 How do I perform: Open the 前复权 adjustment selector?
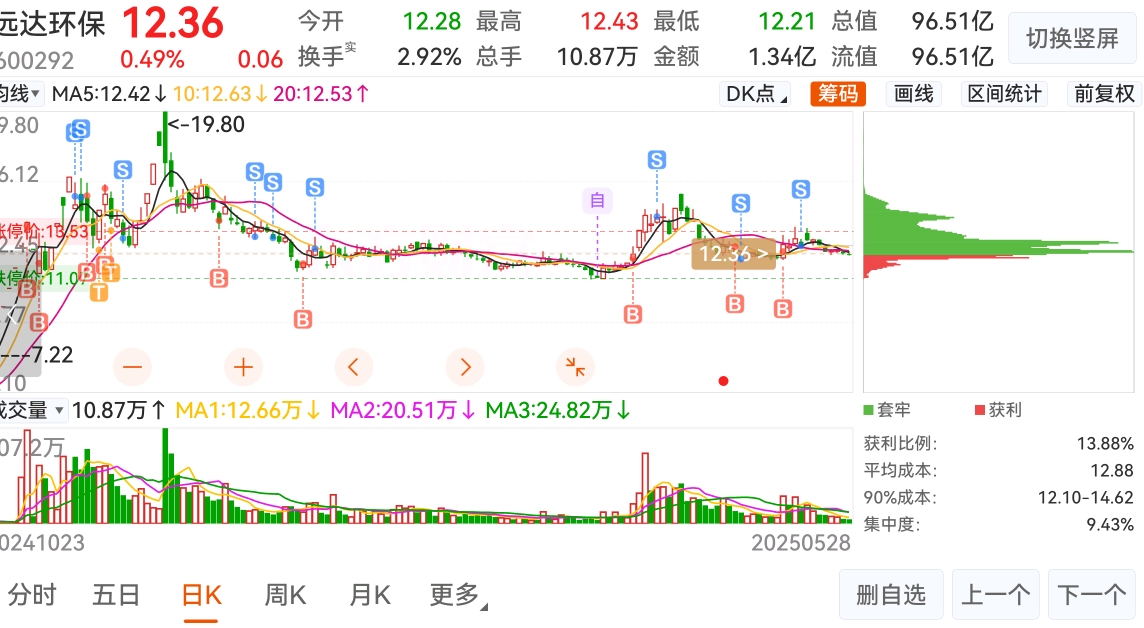[1104, 94]
